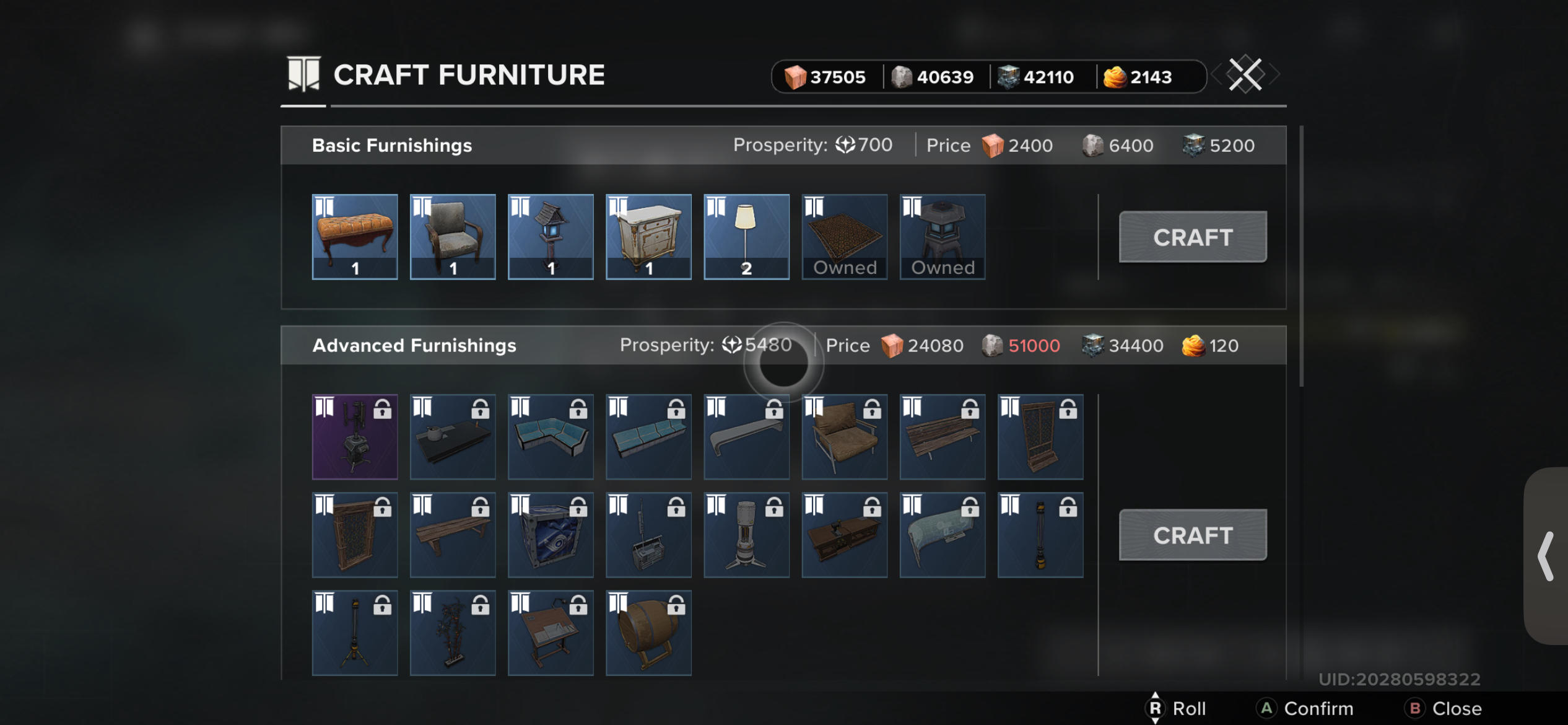The image size is (1568, 725).
Task: Click the owned stone lantern tile
Action: tap(942, 237)
